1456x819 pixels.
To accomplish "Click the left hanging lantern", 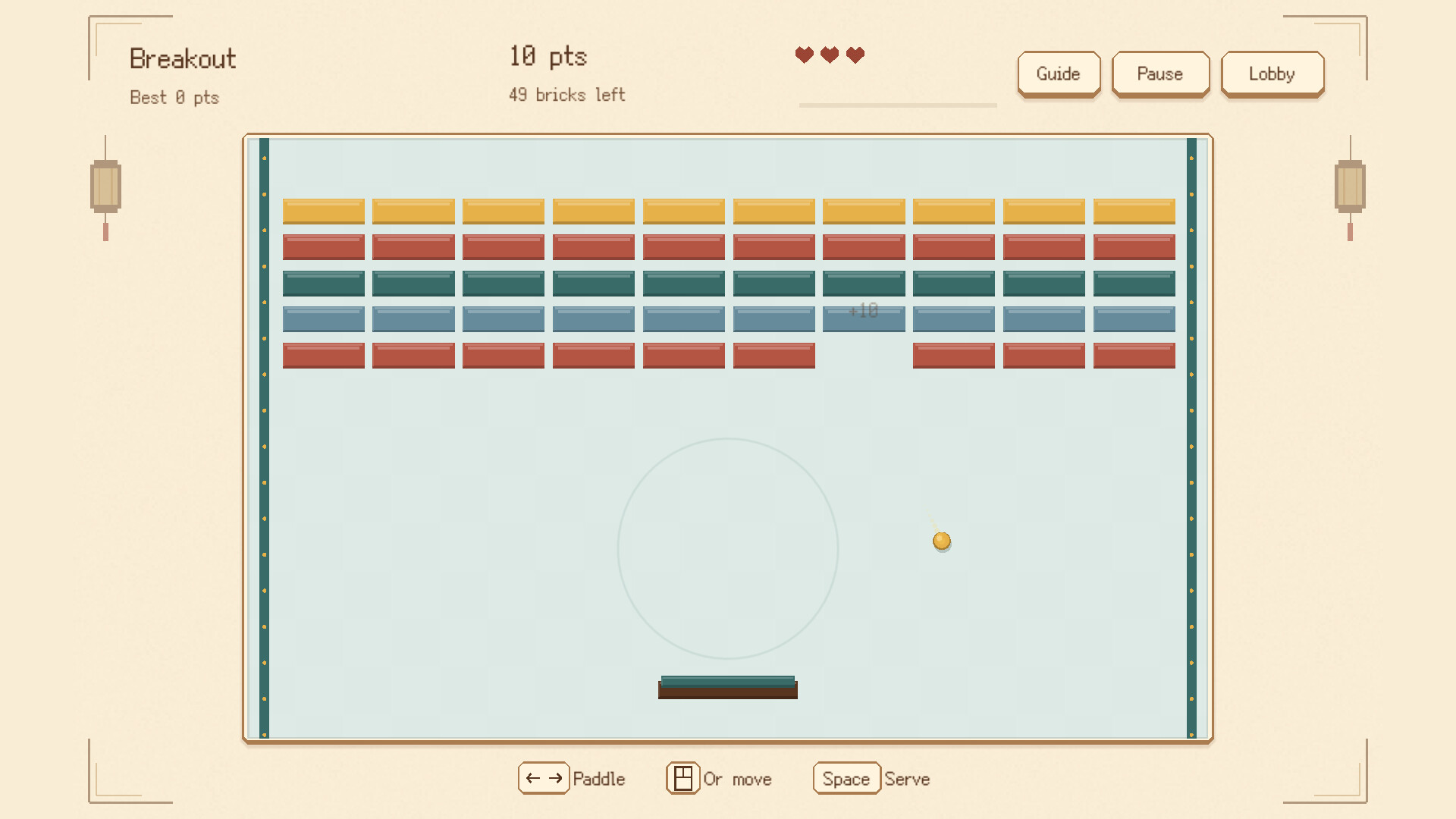I will 105,188.
